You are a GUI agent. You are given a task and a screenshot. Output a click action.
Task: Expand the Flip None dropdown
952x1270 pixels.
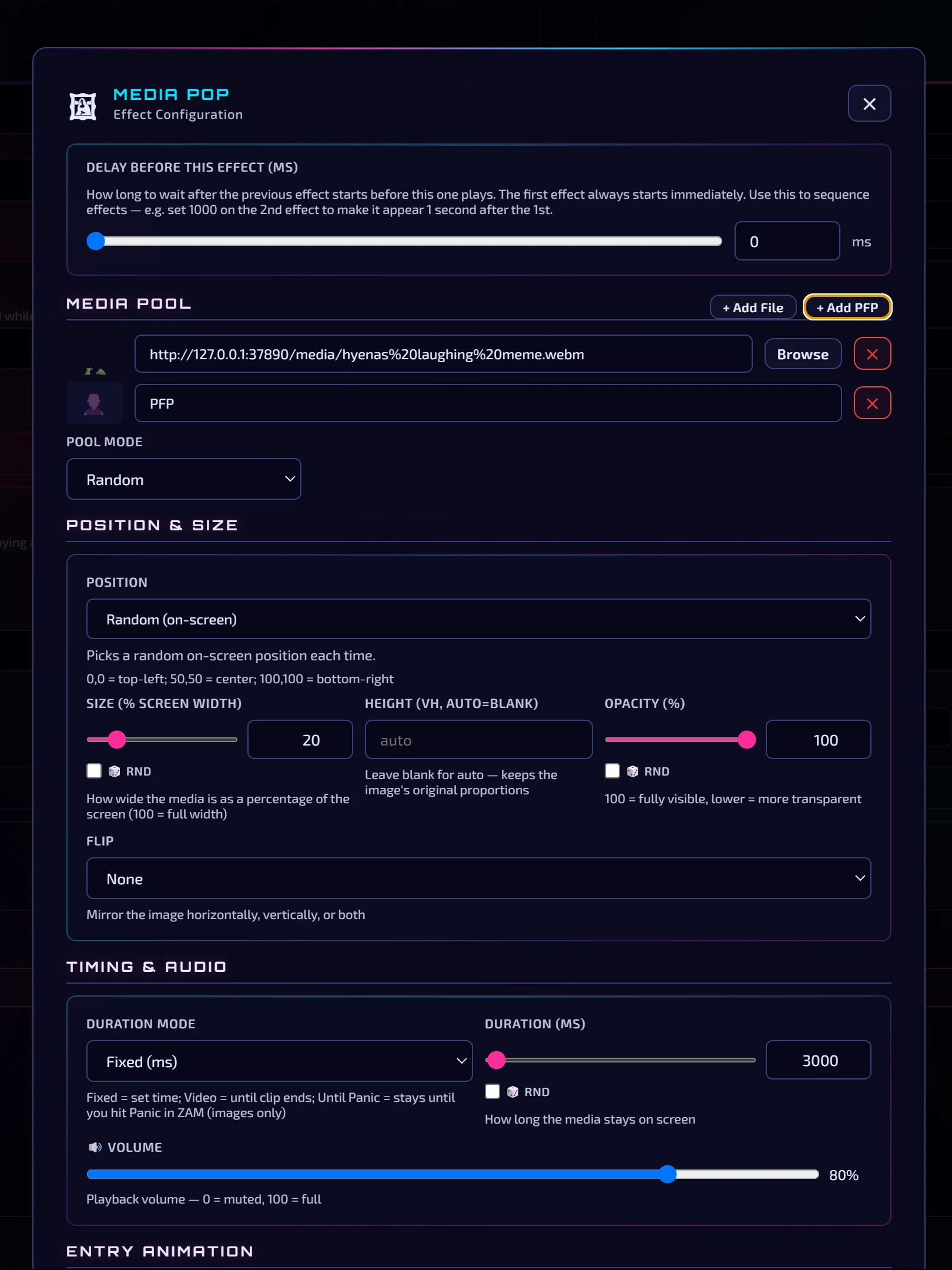click(x=478, y=878)
